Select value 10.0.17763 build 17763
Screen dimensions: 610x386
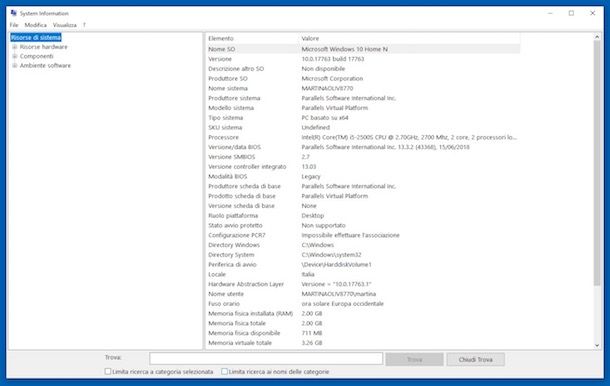[x=333, y=59]
